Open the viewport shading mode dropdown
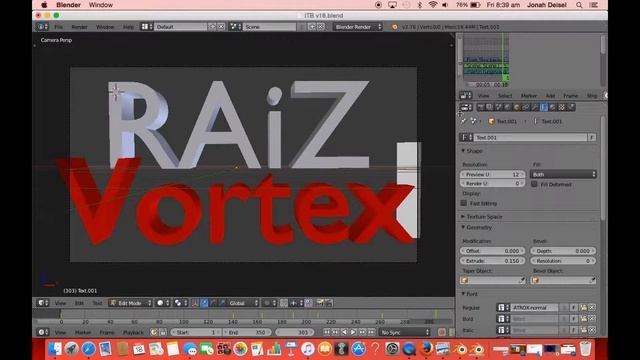Viewport: 640px width, 360px height. (x=163, y=303)
